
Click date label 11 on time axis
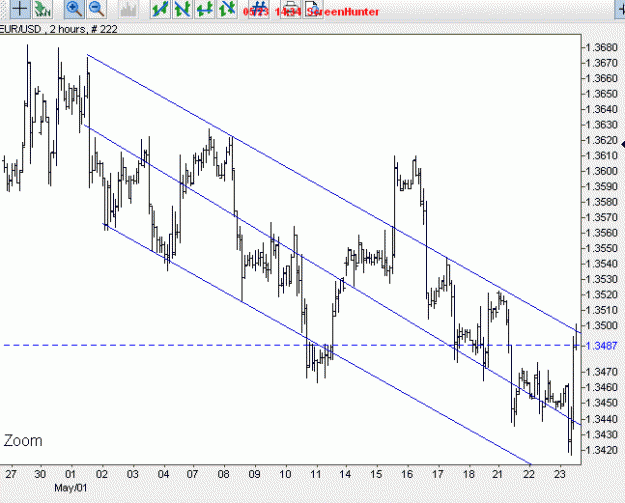click(x=316, y=474)
